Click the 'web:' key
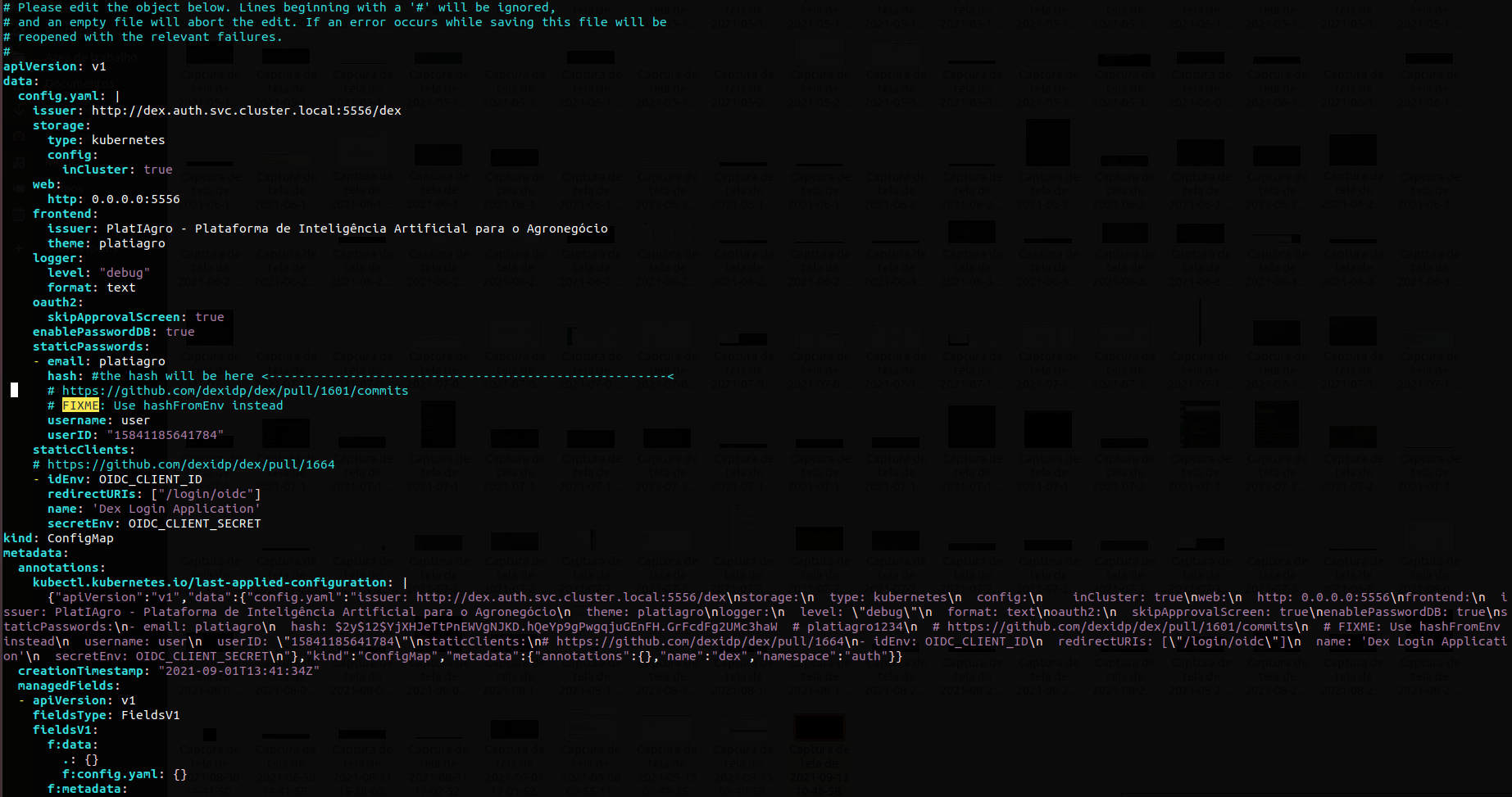Screen dimensions: 1512x797 click(48, 184)
